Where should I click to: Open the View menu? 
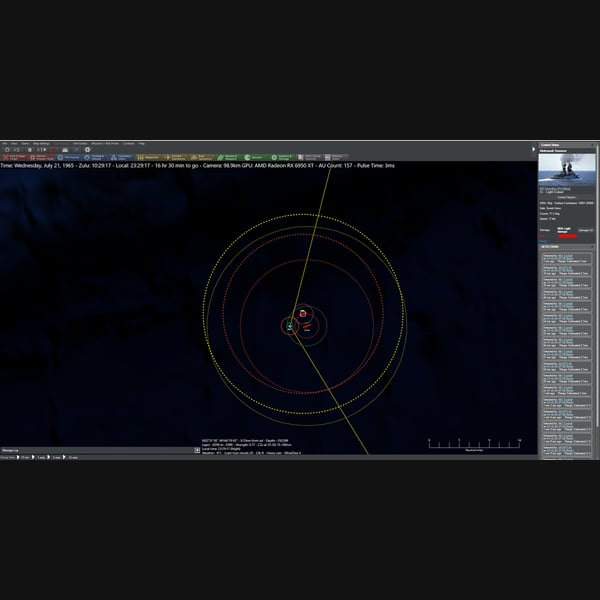[14, 143]
